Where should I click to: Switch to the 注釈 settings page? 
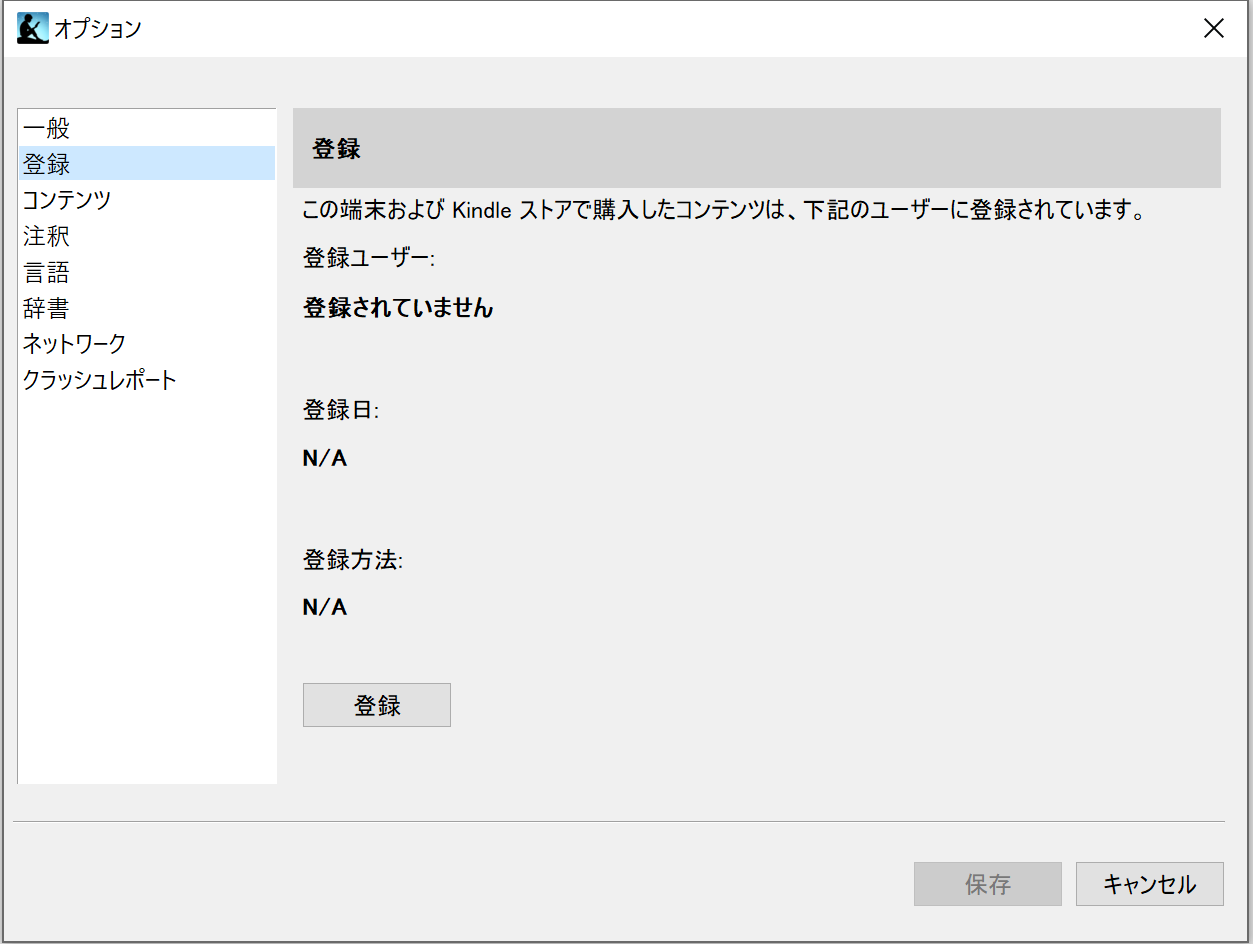[x=47, y=237]
